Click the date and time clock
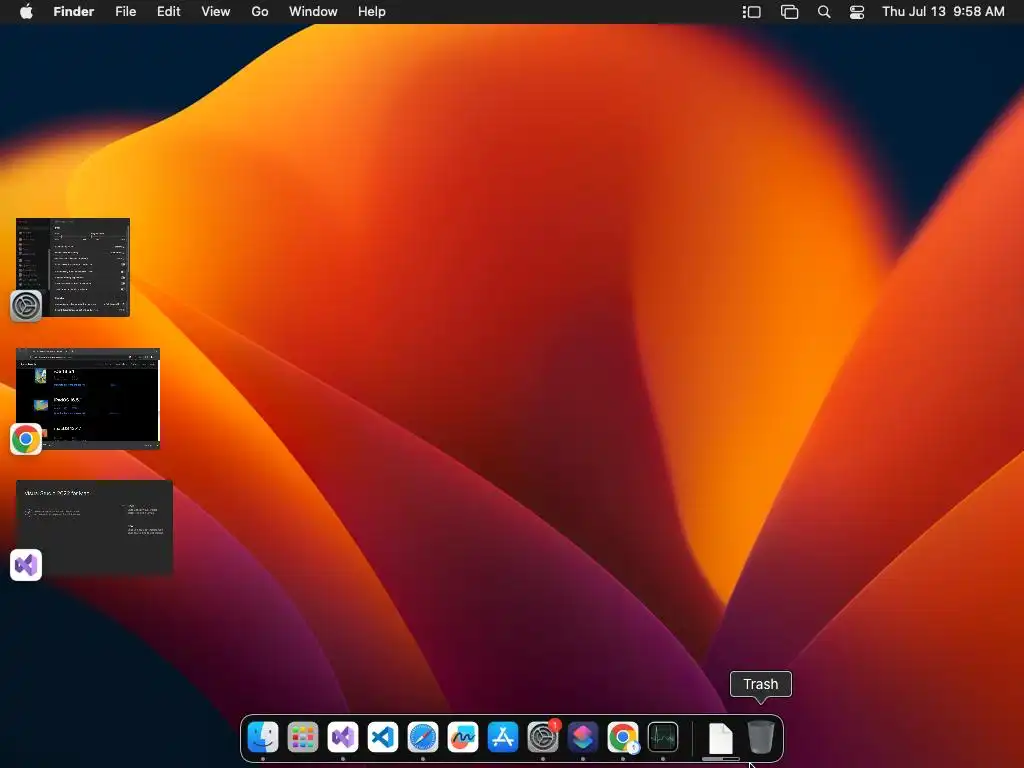 coord(943,11)
